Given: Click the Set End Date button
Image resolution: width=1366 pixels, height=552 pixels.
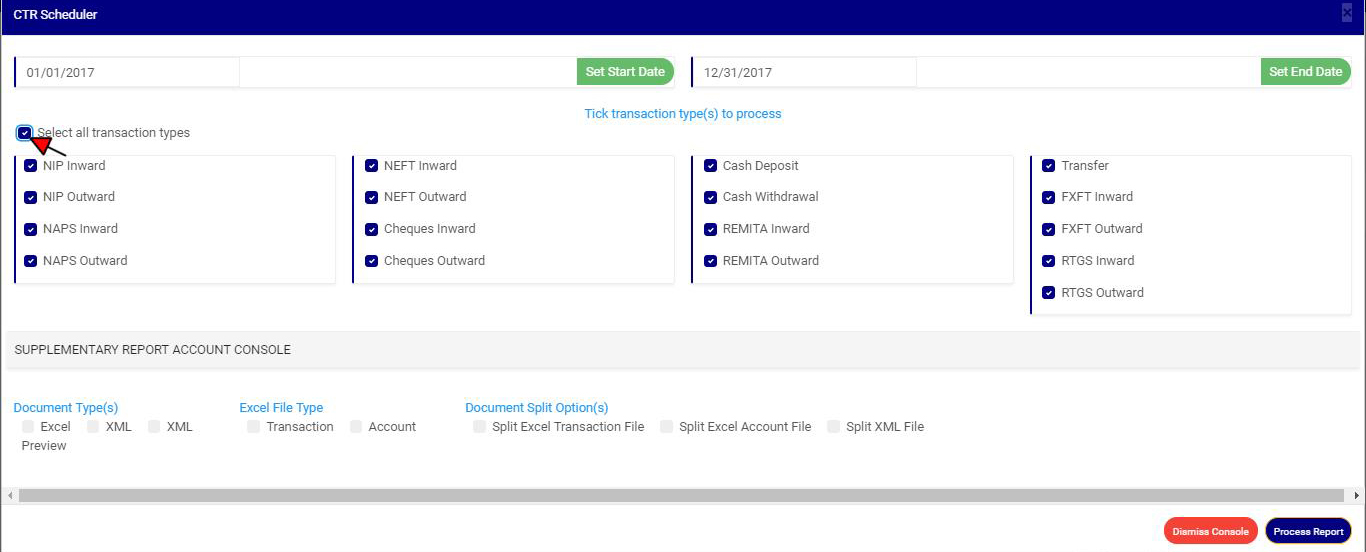Looking at the screenshot, I should [x=1305, y=72].
